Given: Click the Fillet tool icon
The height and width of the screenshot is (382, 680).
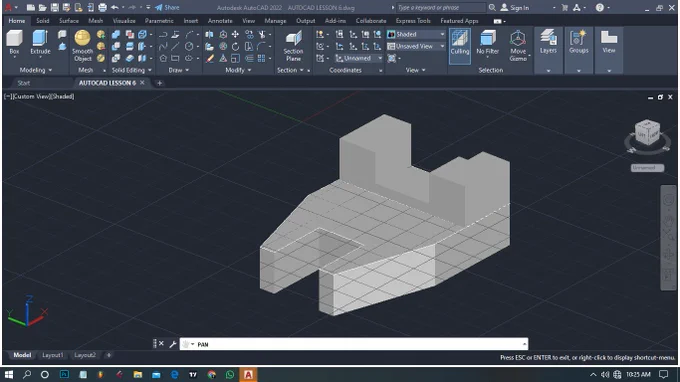Looking at the screenshot, I should point(262,46).
